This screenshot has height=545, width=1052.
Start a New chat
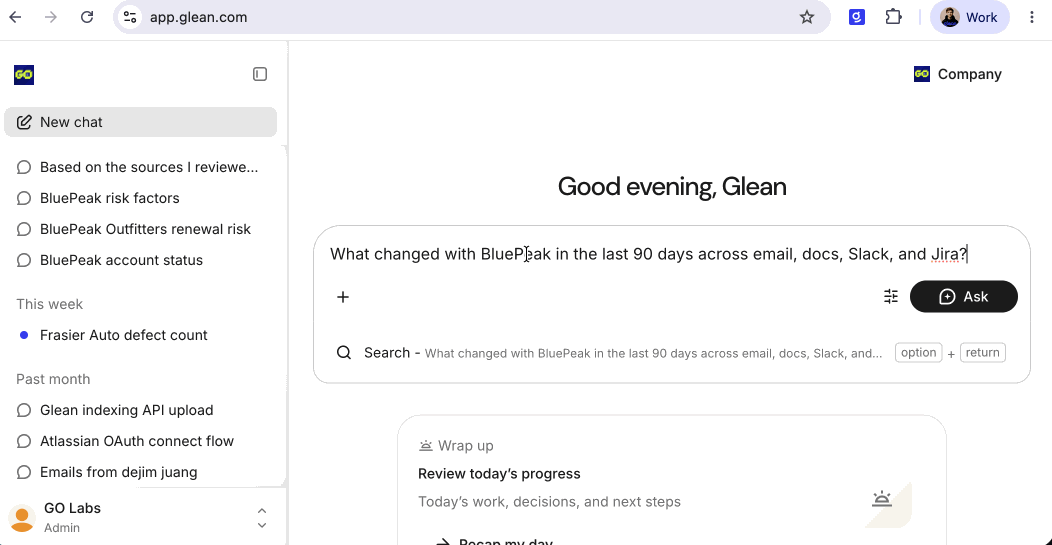coord(140,122)
